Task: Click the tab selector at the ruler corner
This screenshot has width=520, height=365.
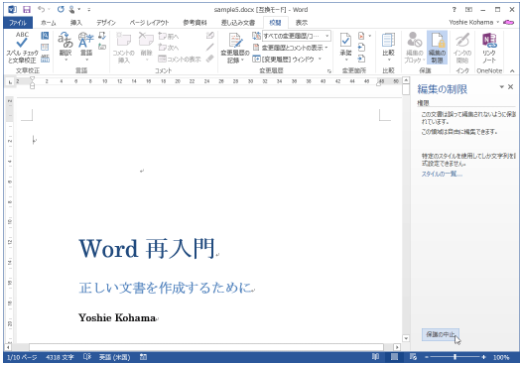Action: click(x=10, y=82)
